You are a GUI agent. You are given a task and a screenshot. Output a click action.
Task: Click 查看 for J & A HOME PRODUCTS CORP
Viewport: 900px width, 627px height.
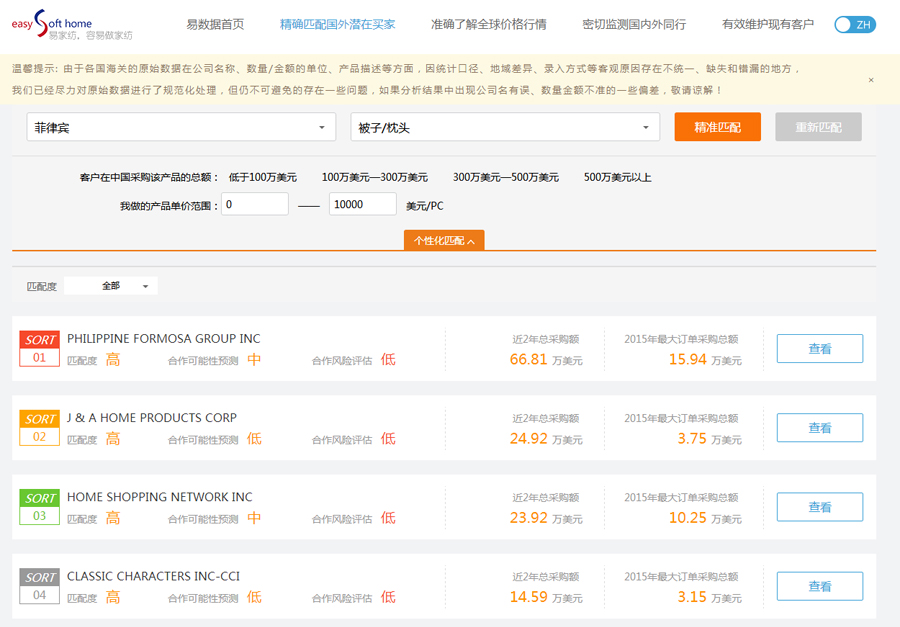(x=820, y=428)
